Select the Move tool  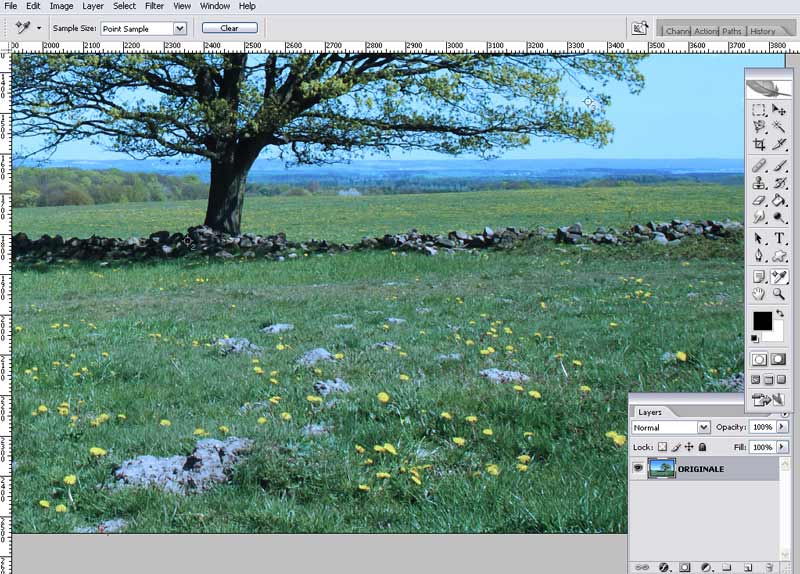(x=778, y=110)
